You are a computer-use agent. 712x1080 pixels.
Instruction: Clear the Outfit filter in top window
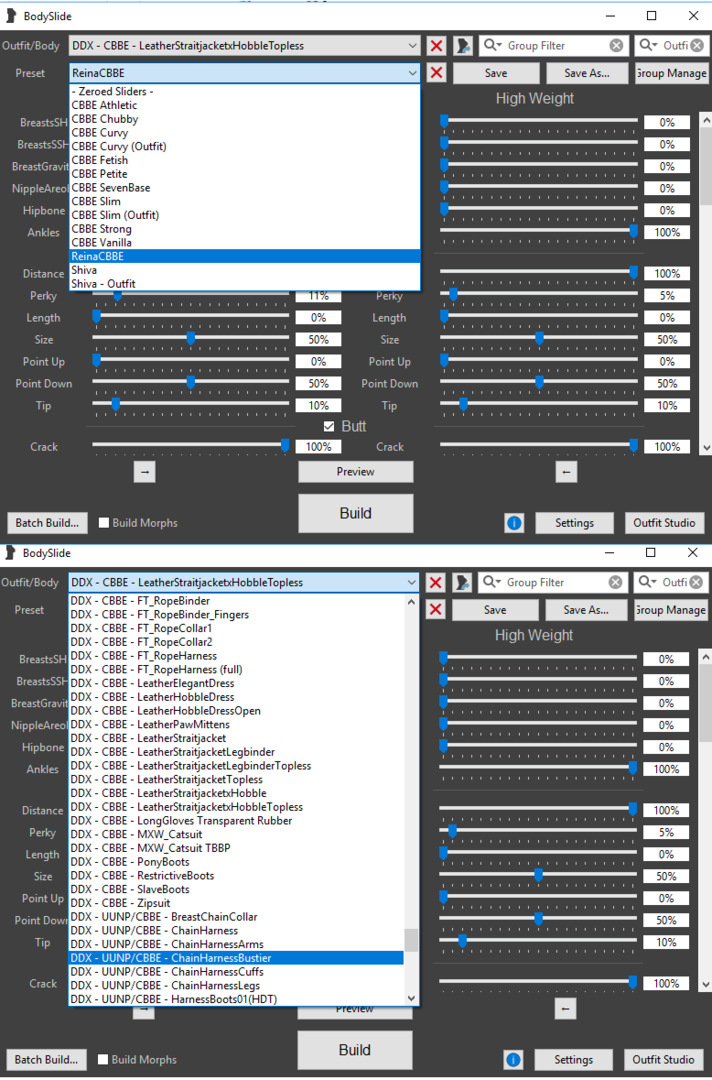click(x=697, y=45)
